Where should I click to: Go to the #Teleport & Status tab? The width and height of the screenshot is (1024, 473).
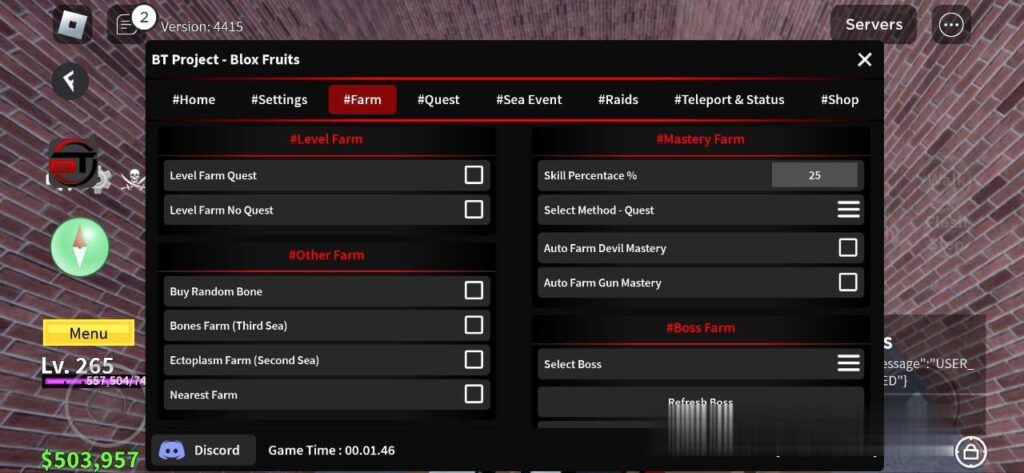point(729,99)
